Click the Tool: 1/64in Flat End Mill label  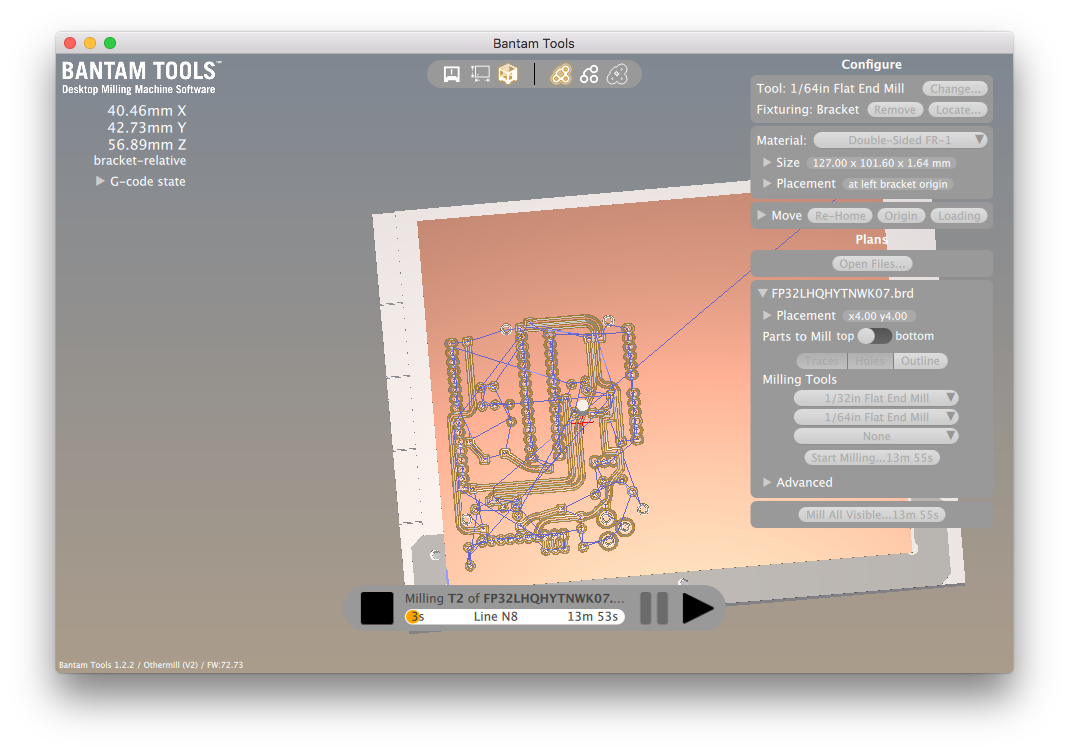(x=830, y=89)
